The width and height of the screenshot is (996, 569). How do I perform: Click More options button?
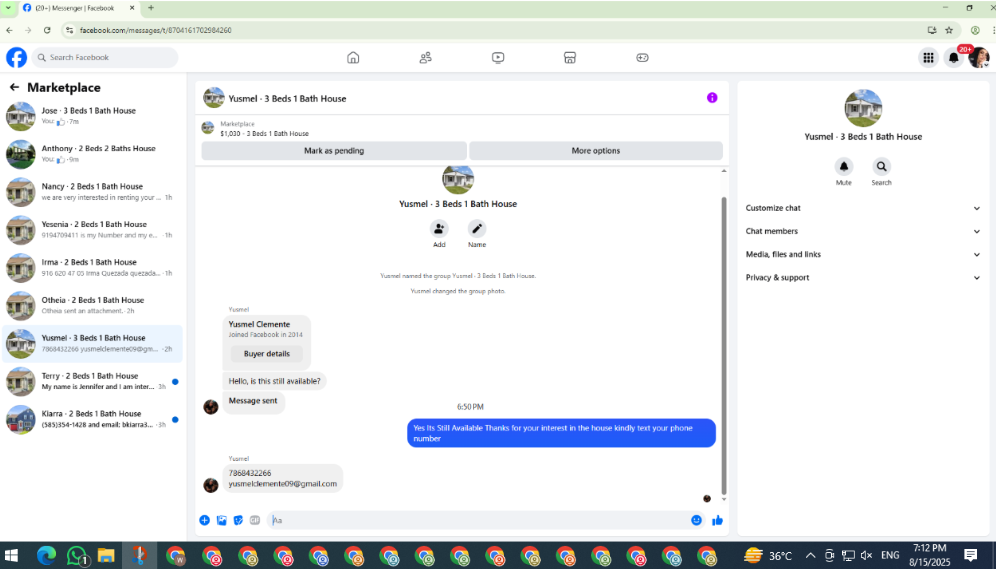[596, 151]
